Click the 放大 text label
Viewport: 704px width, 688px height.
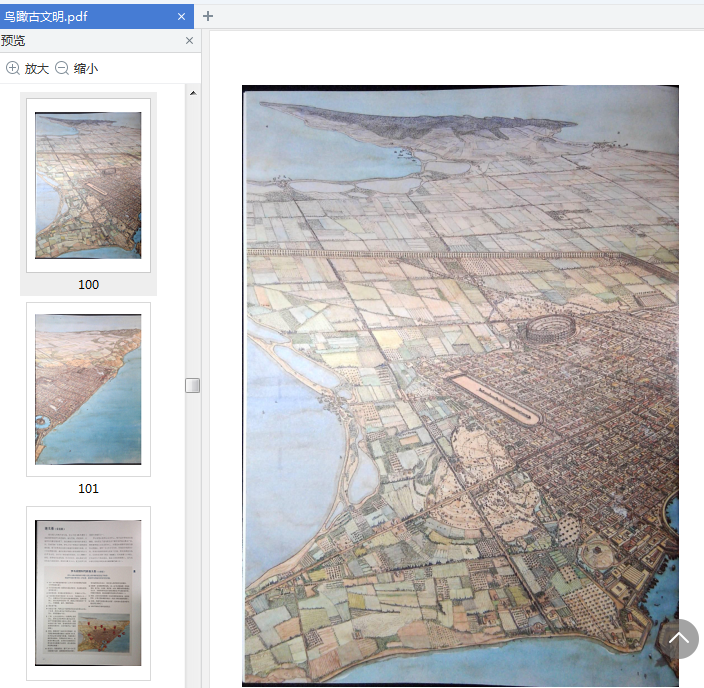pyautogui.click(x=37, y=69)
